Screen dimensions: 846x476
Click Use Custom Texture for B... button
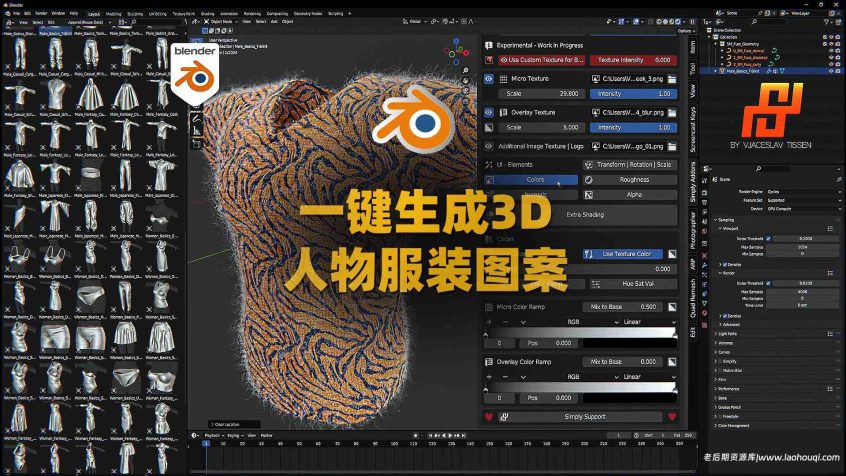542,60
